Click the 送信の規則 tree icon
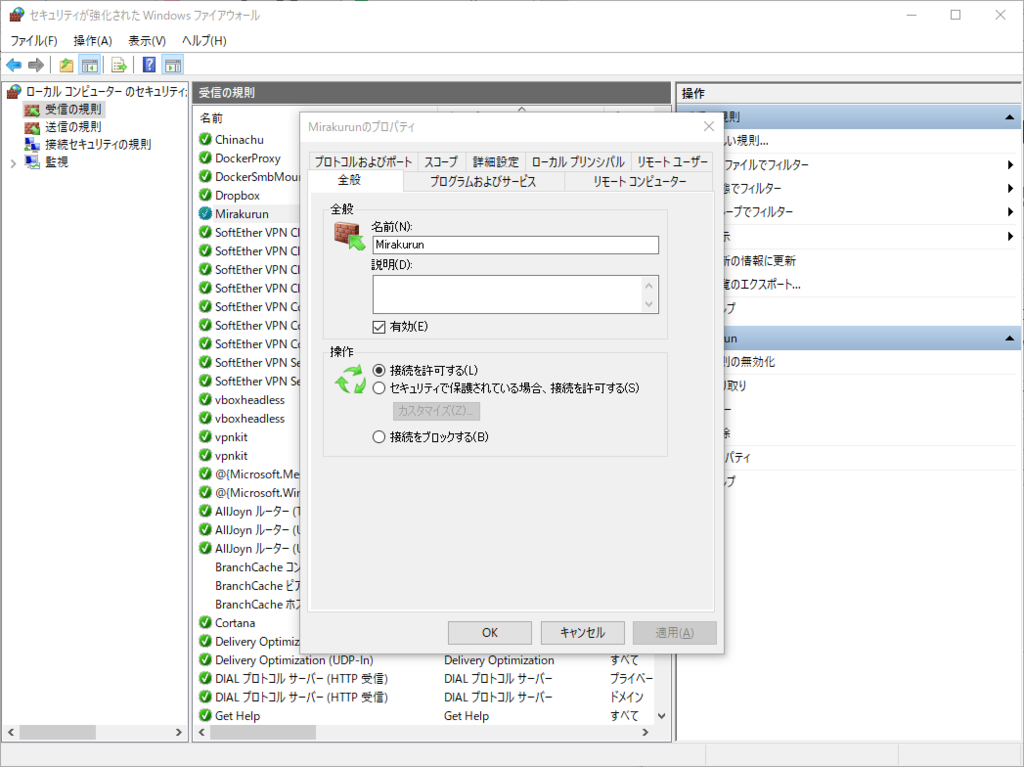The image size is (1024, 767). coord(32,127)
